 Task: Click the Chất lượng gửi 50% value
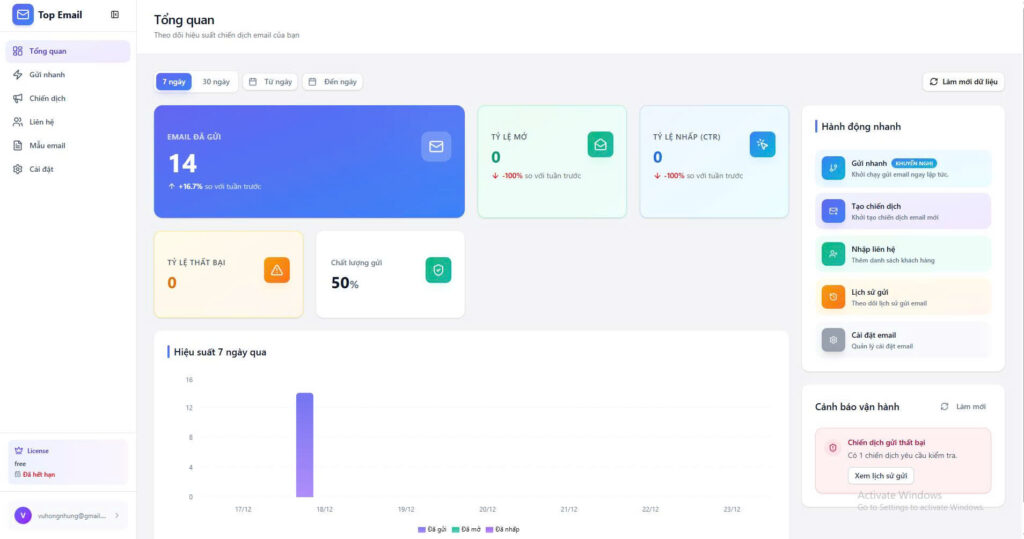click(345, 283)
